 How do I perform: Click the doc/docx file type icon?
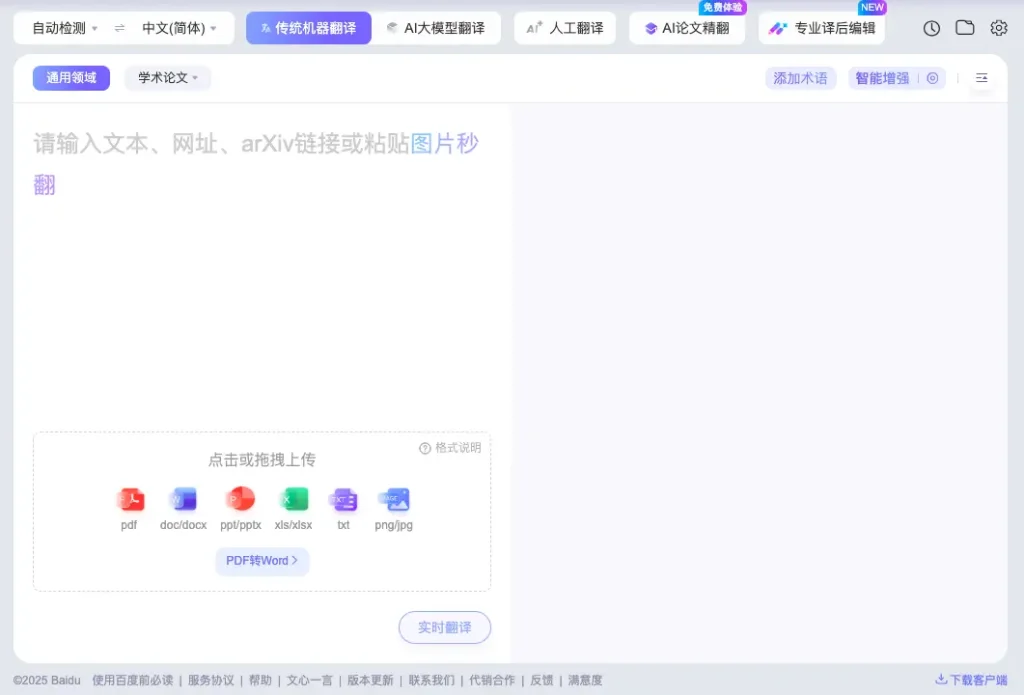184,500
